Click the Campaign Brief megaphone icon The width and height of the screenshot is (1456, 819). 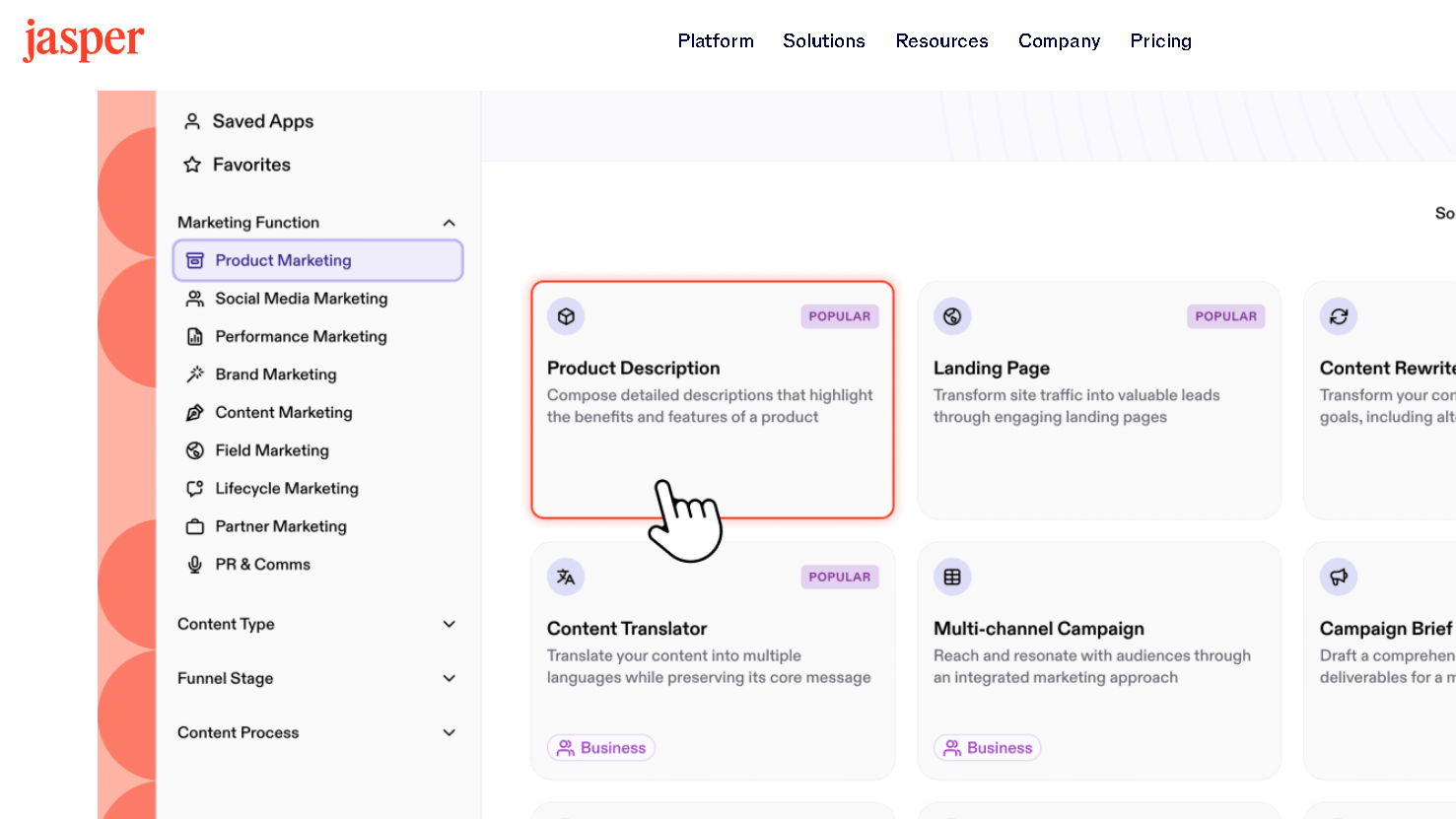click(1339, 578)
